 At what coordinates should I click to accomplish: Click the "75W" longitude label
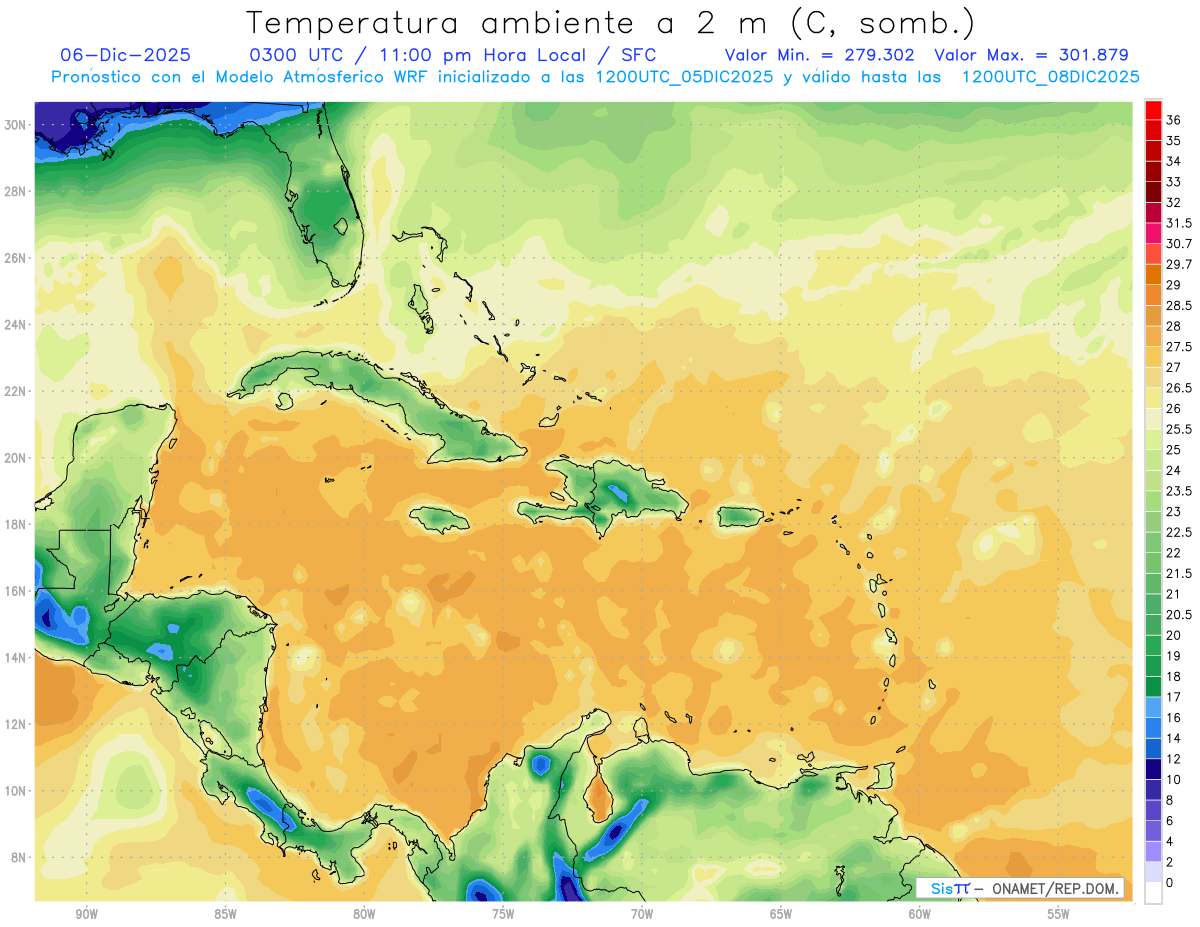pyautogui.click(x=503, y=914)
